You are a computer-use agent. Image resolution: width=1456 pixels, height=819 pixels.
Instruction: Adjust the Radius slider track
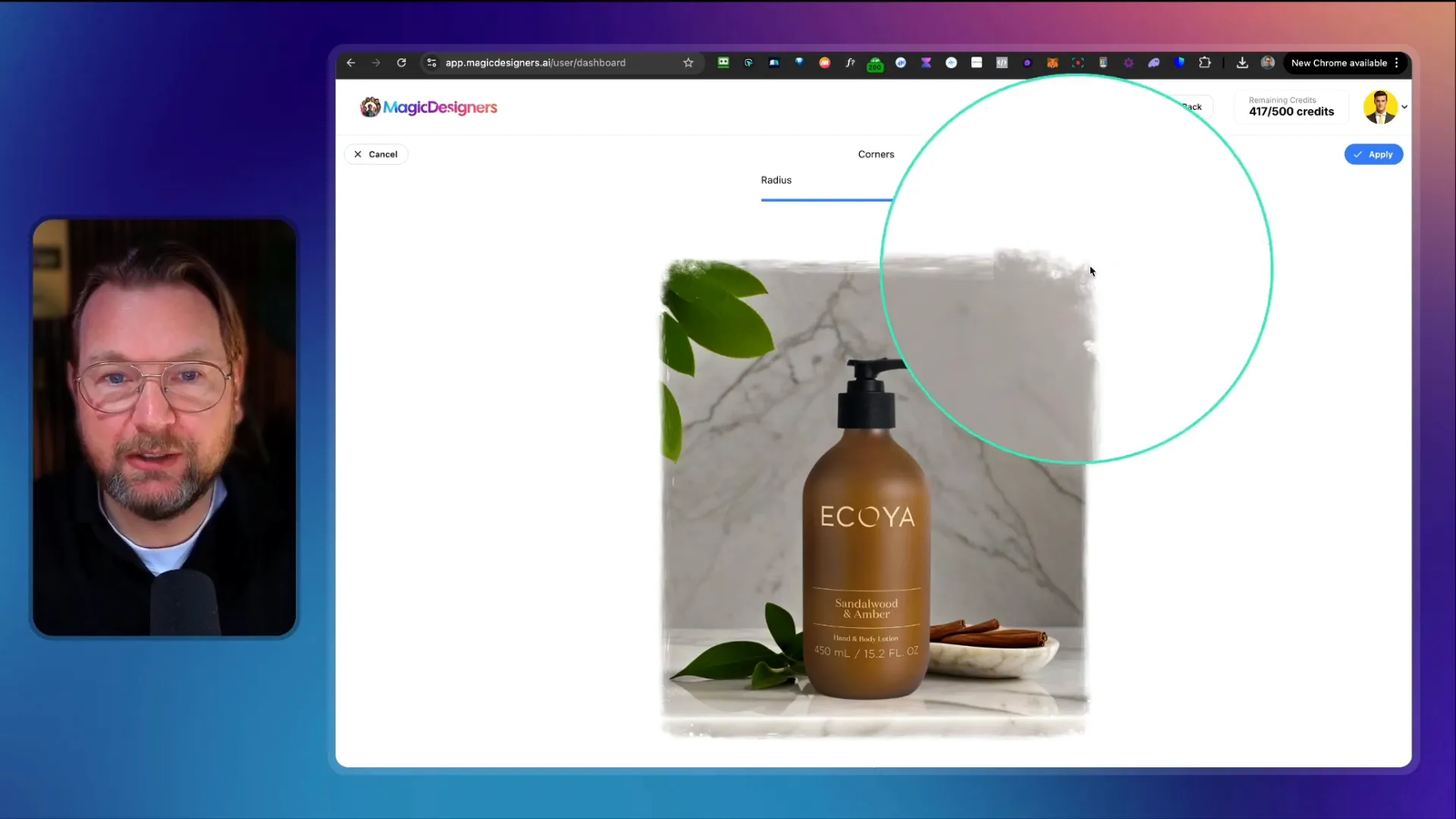point(826,199)
